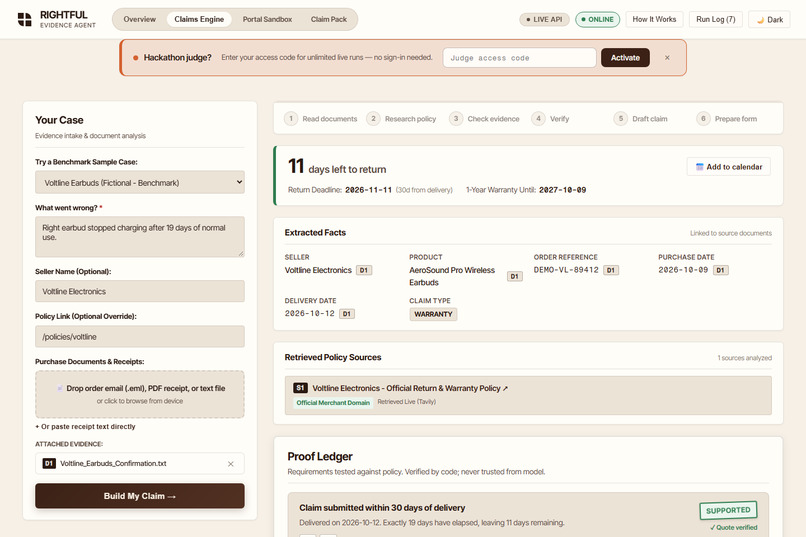Click the WARRANTY claim type tag

tap(433, 314)
